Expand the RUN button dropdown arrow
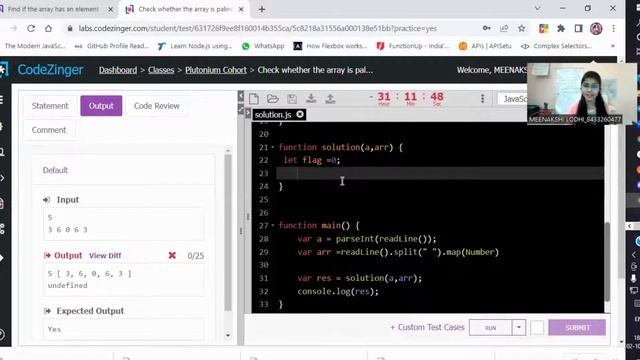 click(519, 328)
